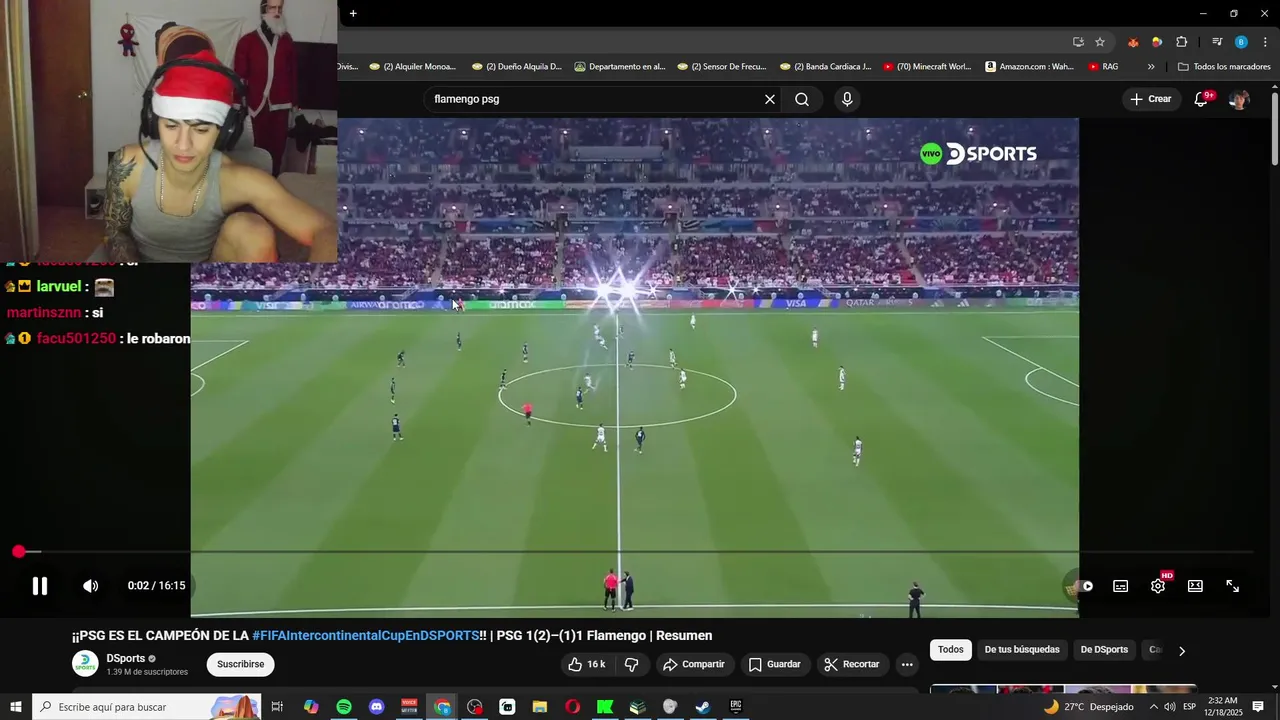
Task: Submit search with magnifier button
Action: pos(802,99)
